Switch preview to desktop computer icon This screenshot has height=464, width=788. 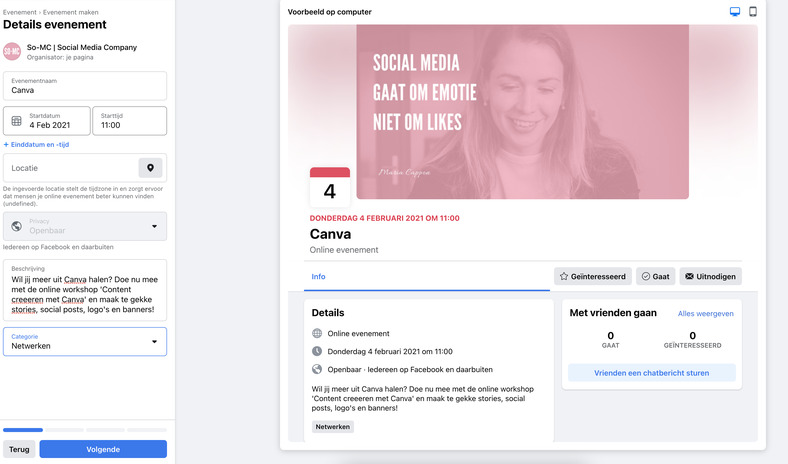735,12
